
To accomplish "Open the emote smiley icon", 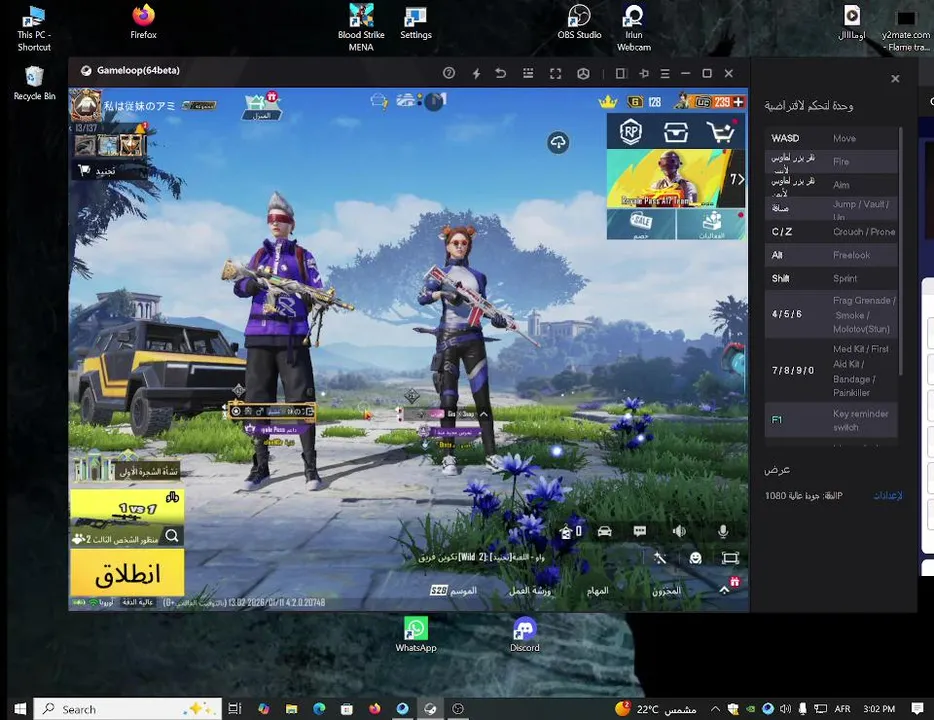I will point(695,558).
